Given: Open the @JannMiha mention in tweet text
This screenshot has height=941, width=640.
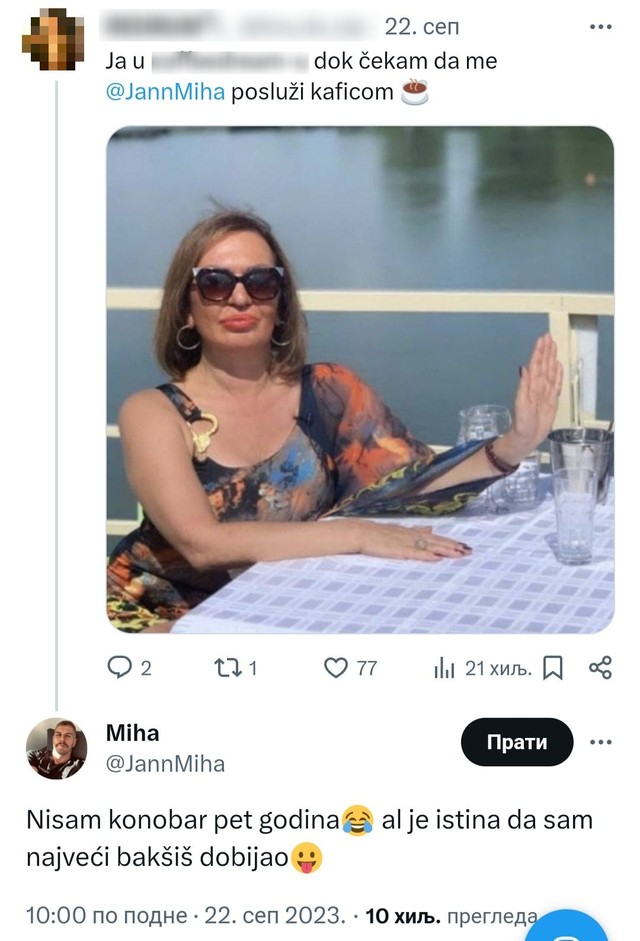Looking at the screenshot, I should point(166,93).
